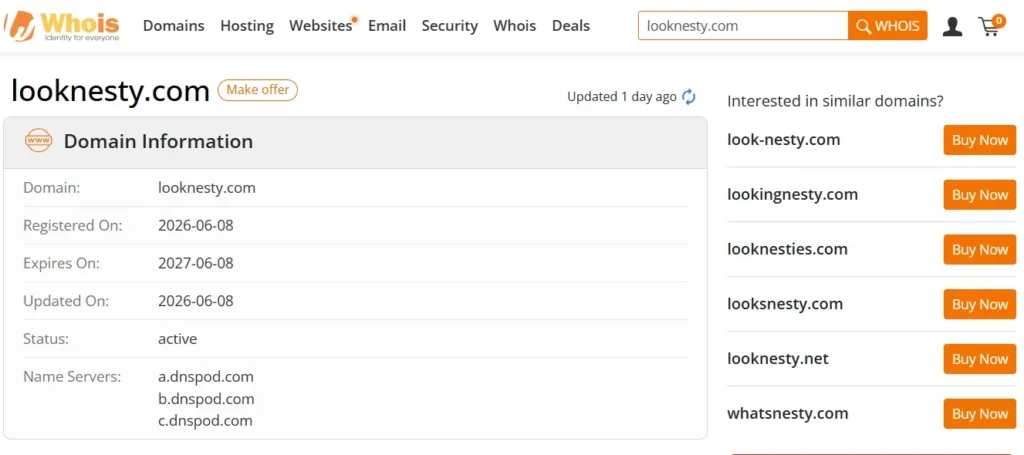Click the Status label
1024x455 pixels.
pyautogui.click(x=46, y=339)
